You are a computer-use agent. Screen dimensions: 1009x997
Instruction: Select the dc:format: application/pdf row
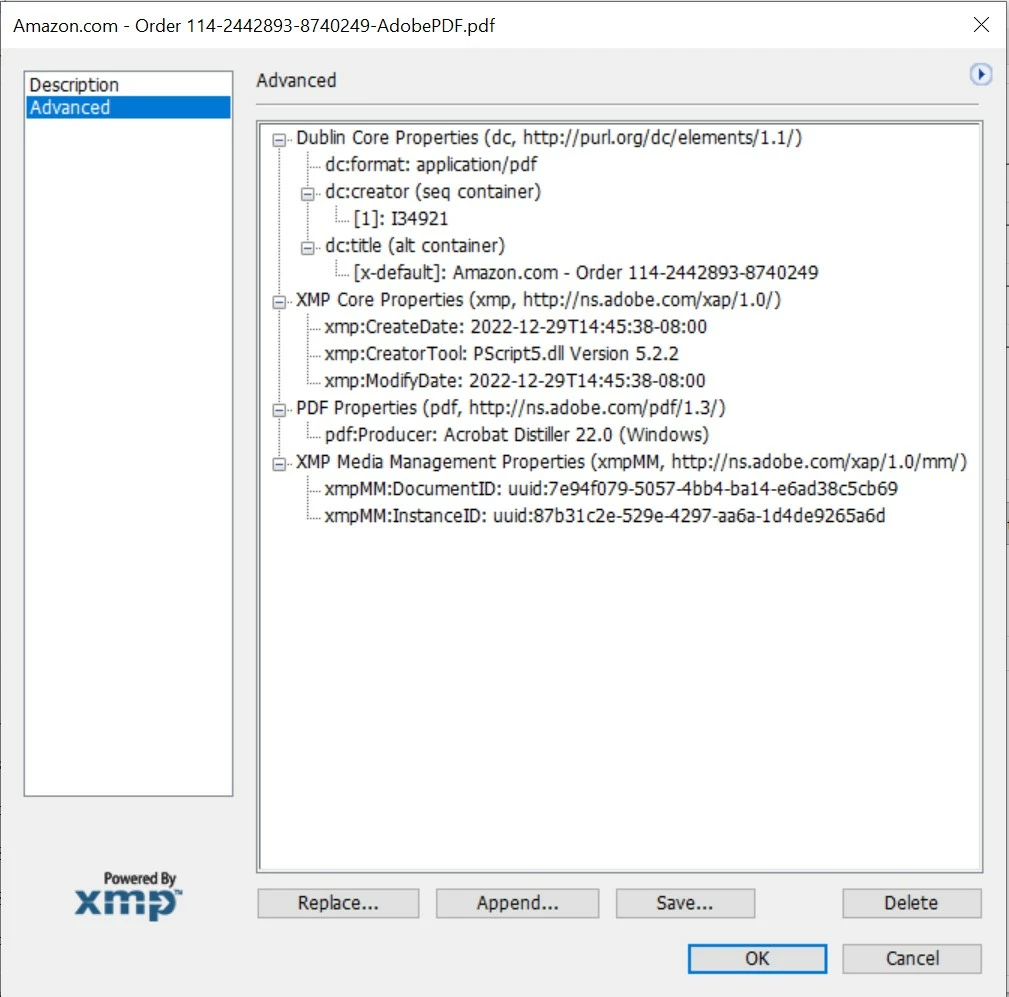[430, 165]
